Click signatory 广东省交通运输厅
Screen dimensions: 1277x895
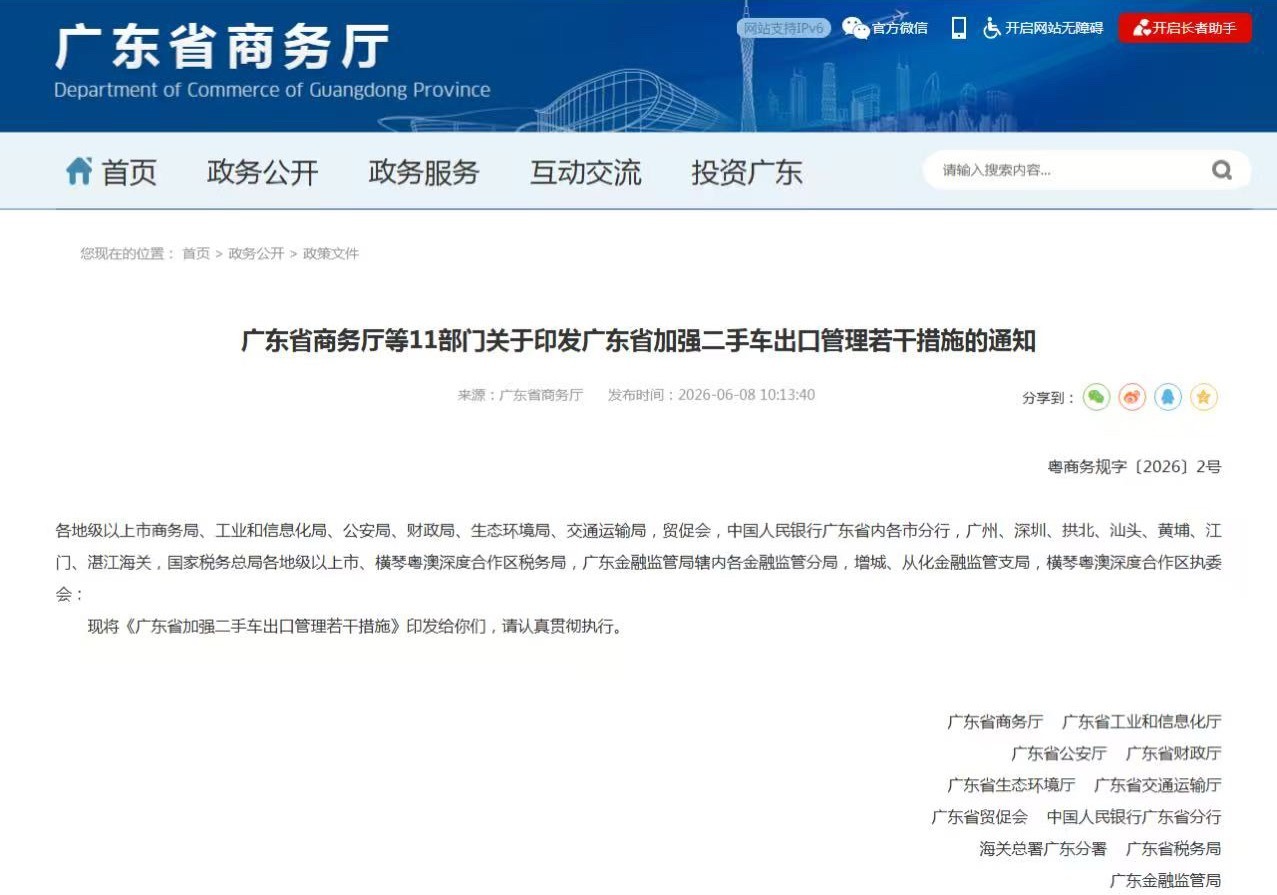click(x=1157, y=785)
